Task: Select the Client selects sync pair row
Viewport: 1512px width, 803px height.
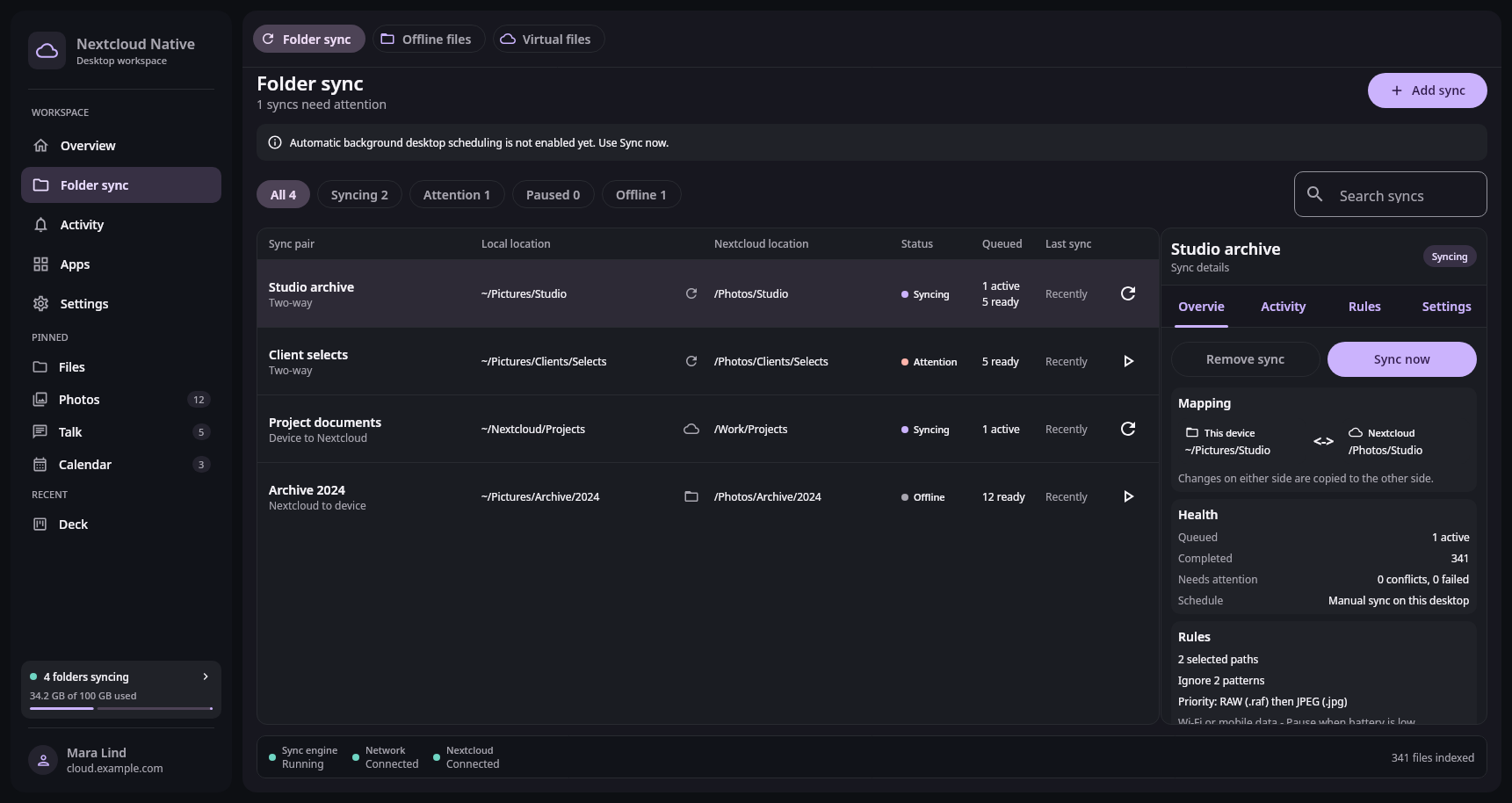Action: coord(708,361)
